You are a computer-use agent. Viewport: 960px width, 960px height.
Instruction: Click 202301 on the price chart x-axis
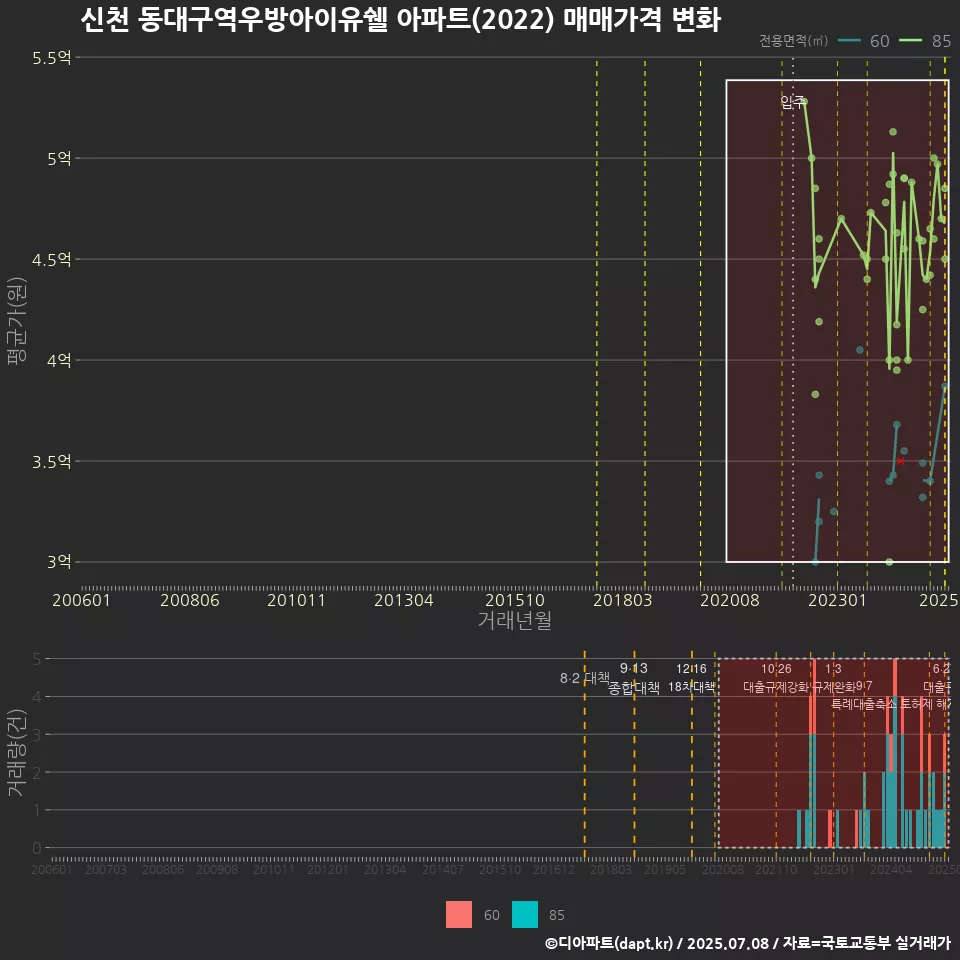(x=838, y=600)
